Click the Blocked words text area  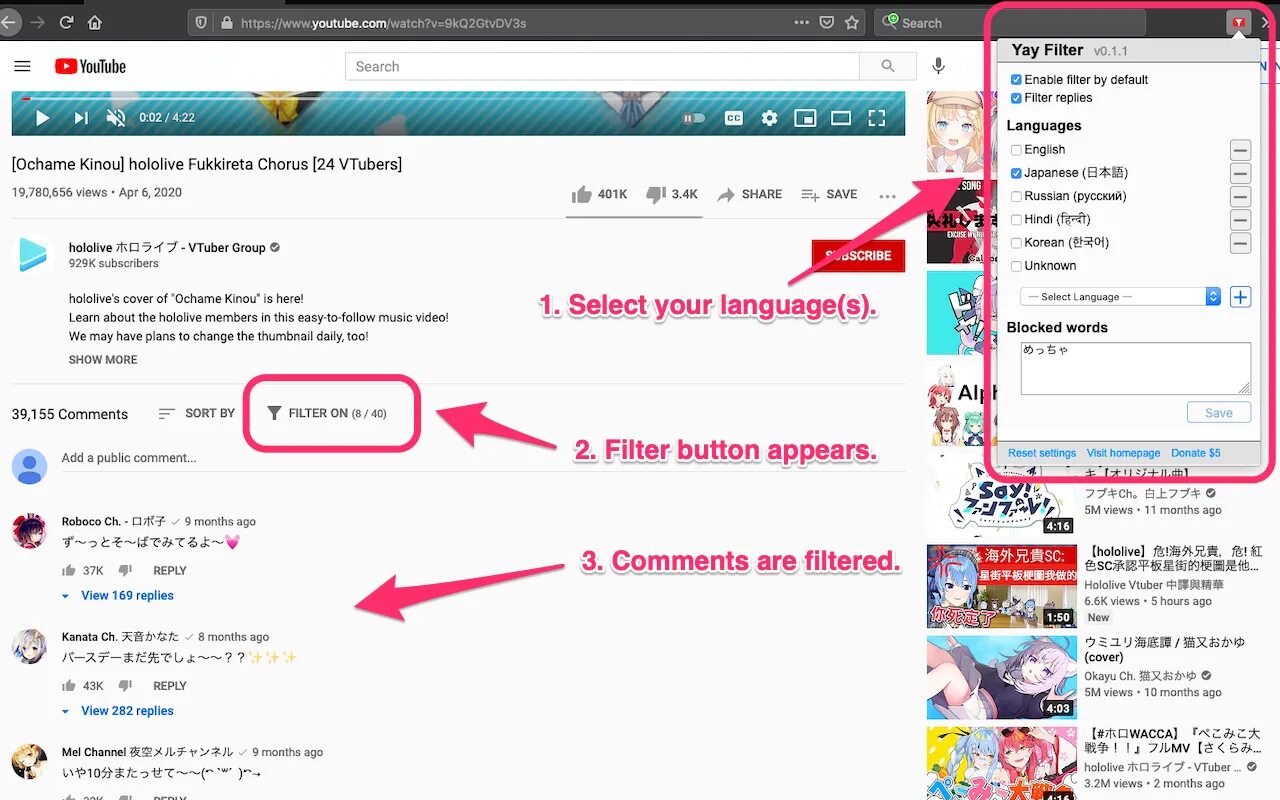[x=1135, y=368]
